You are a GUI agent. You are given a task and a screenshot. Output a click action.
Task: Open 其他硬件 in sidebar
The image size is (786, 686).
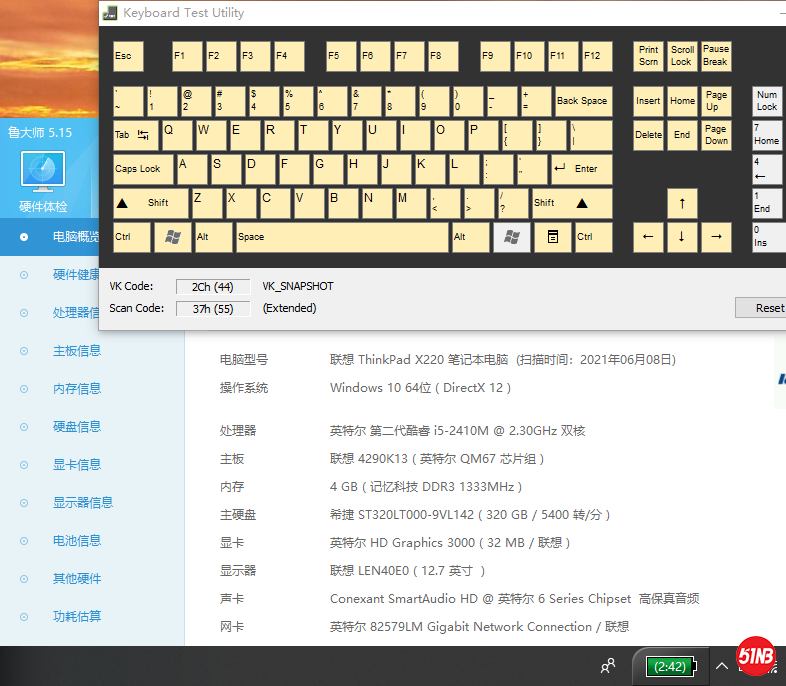pyautogui.click(x=77, y=579)
